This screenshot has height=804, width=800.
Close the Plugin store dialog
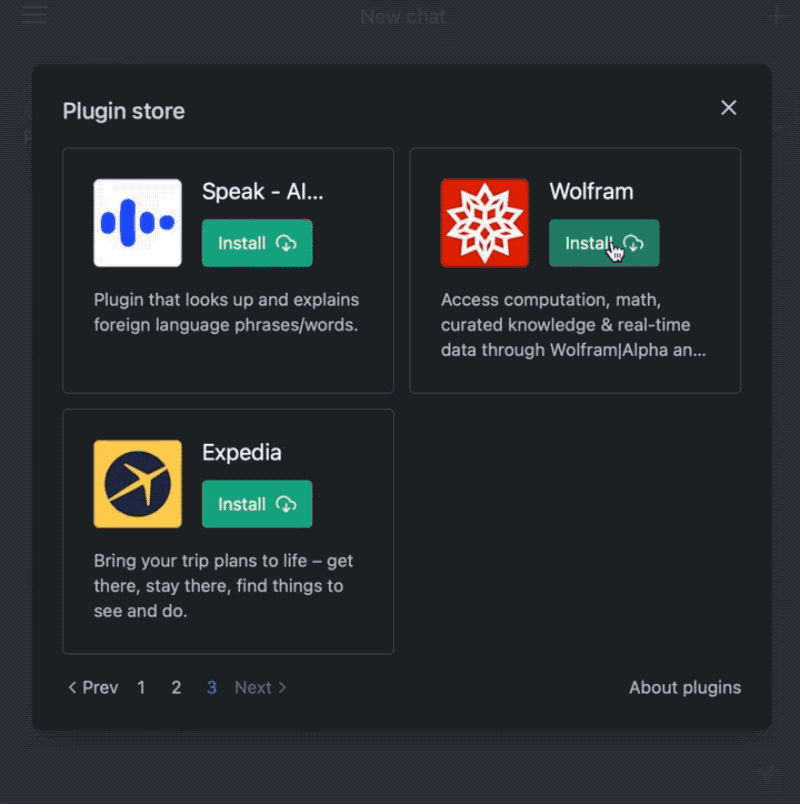[729, 108]
